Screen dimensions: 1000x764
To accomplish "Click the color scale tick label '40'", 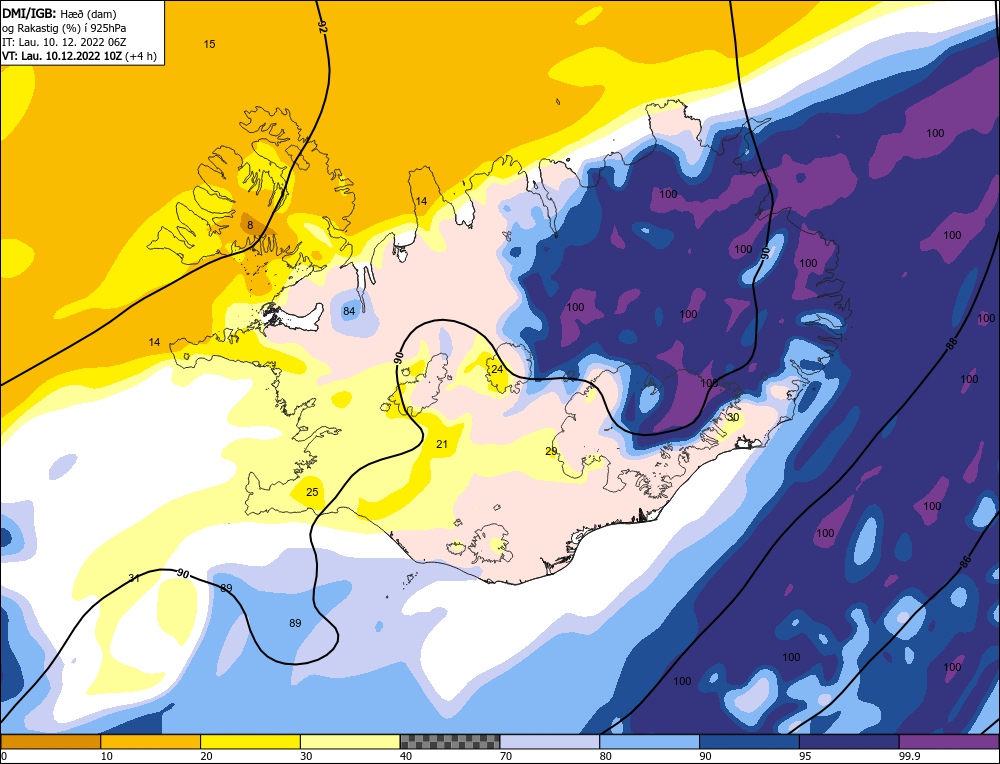I will pos(405,756).
